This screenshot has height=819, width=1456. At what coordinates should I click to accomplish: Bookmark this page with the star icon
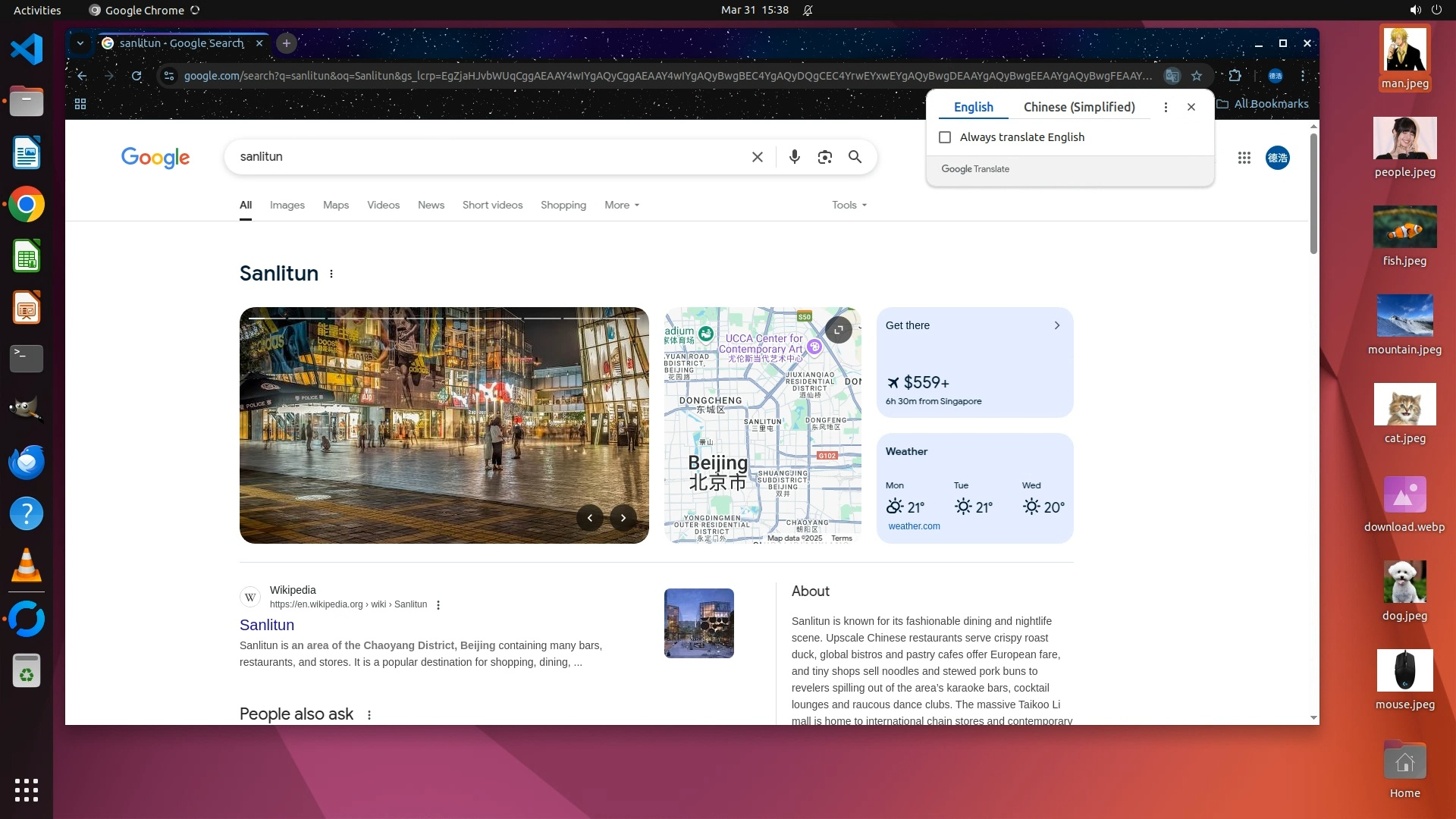(x=1197, y=76)
